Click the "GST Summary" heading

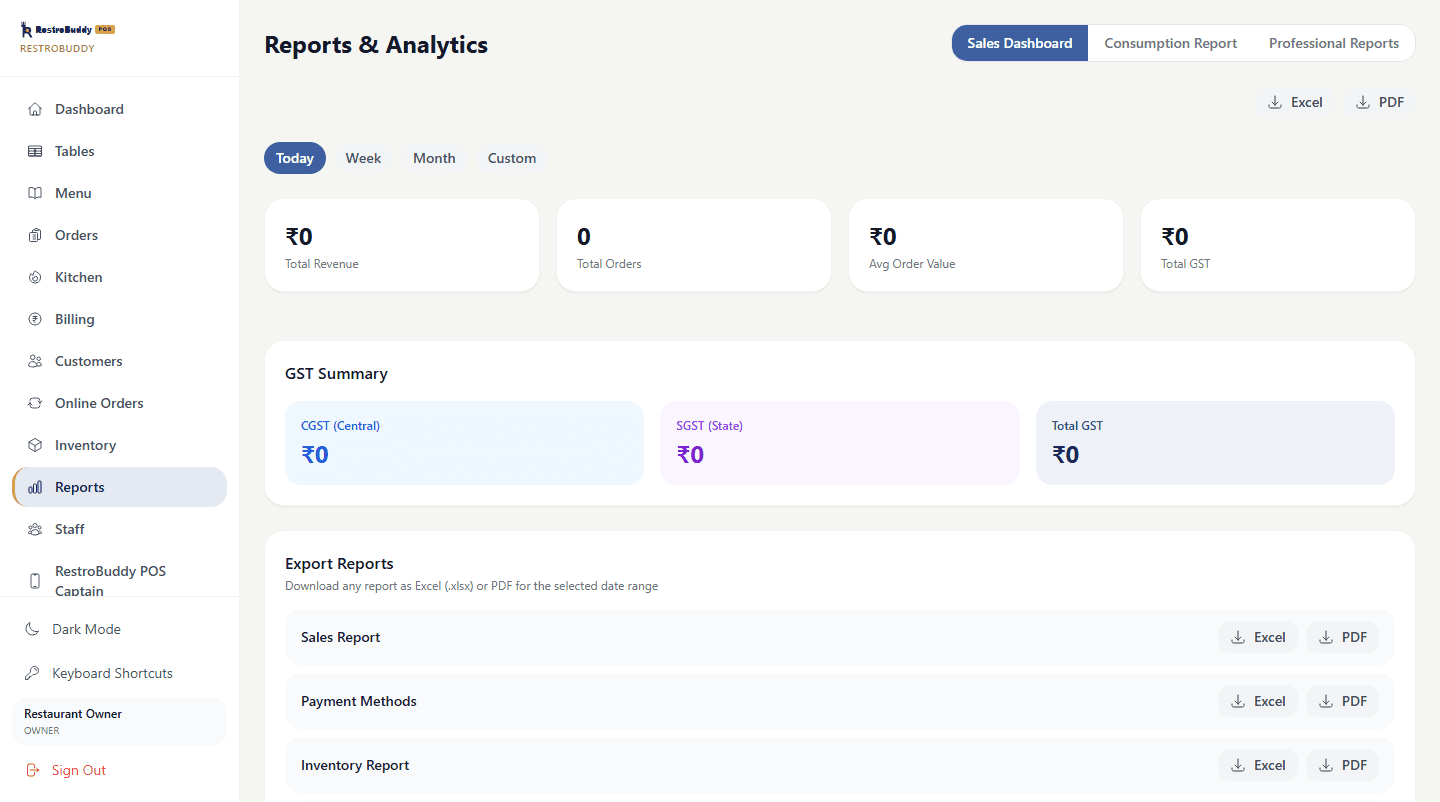(x=336, y=373)
